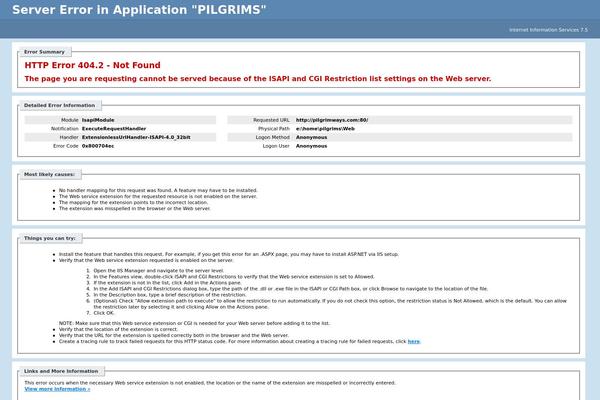The width and height of the screenshot is (600, 400).
Task: Click the 'Requested URL' field label
Action: (271, 120)
